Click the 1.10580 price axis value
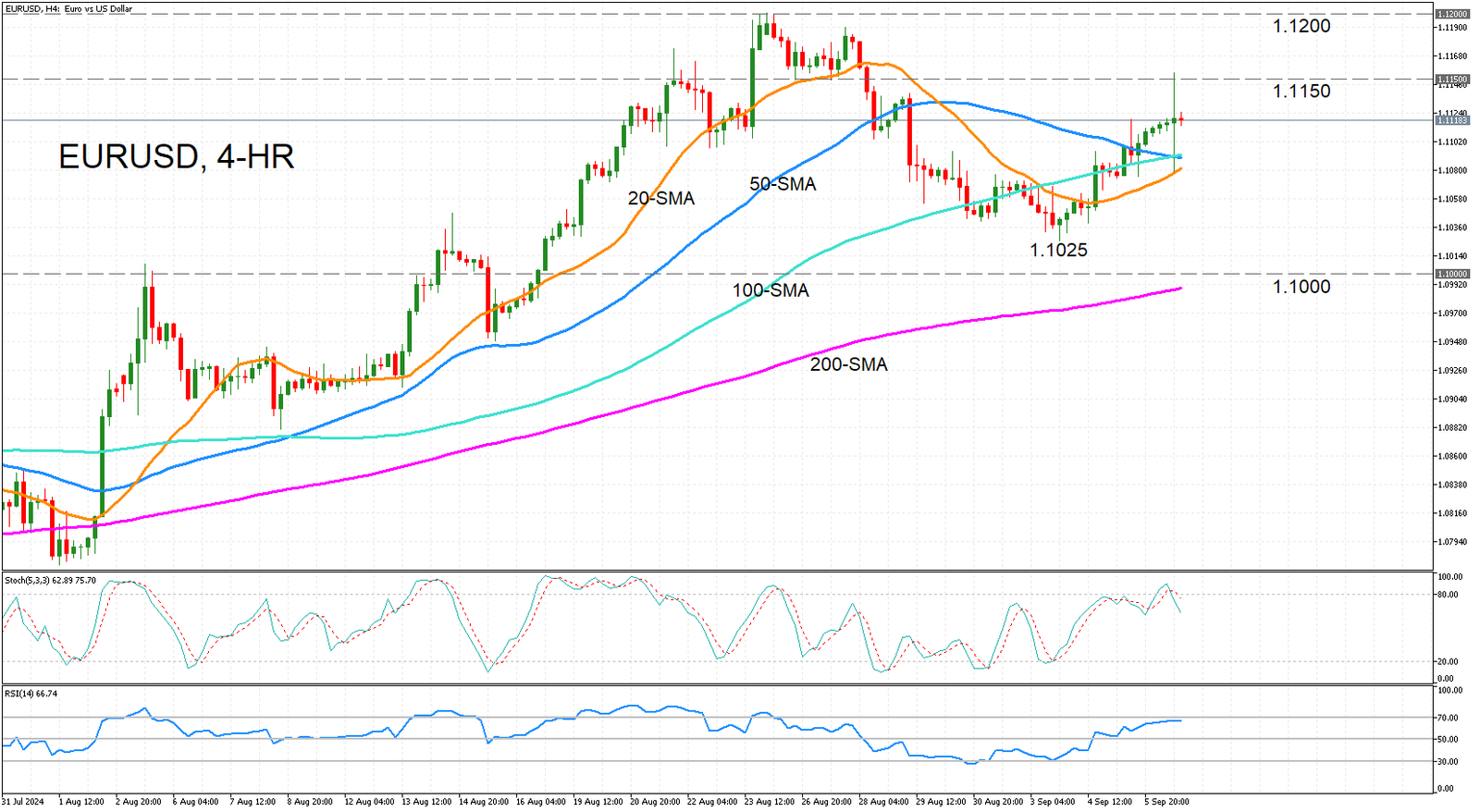Screen dimensions: 1480x812 [x=1452, y=199]
